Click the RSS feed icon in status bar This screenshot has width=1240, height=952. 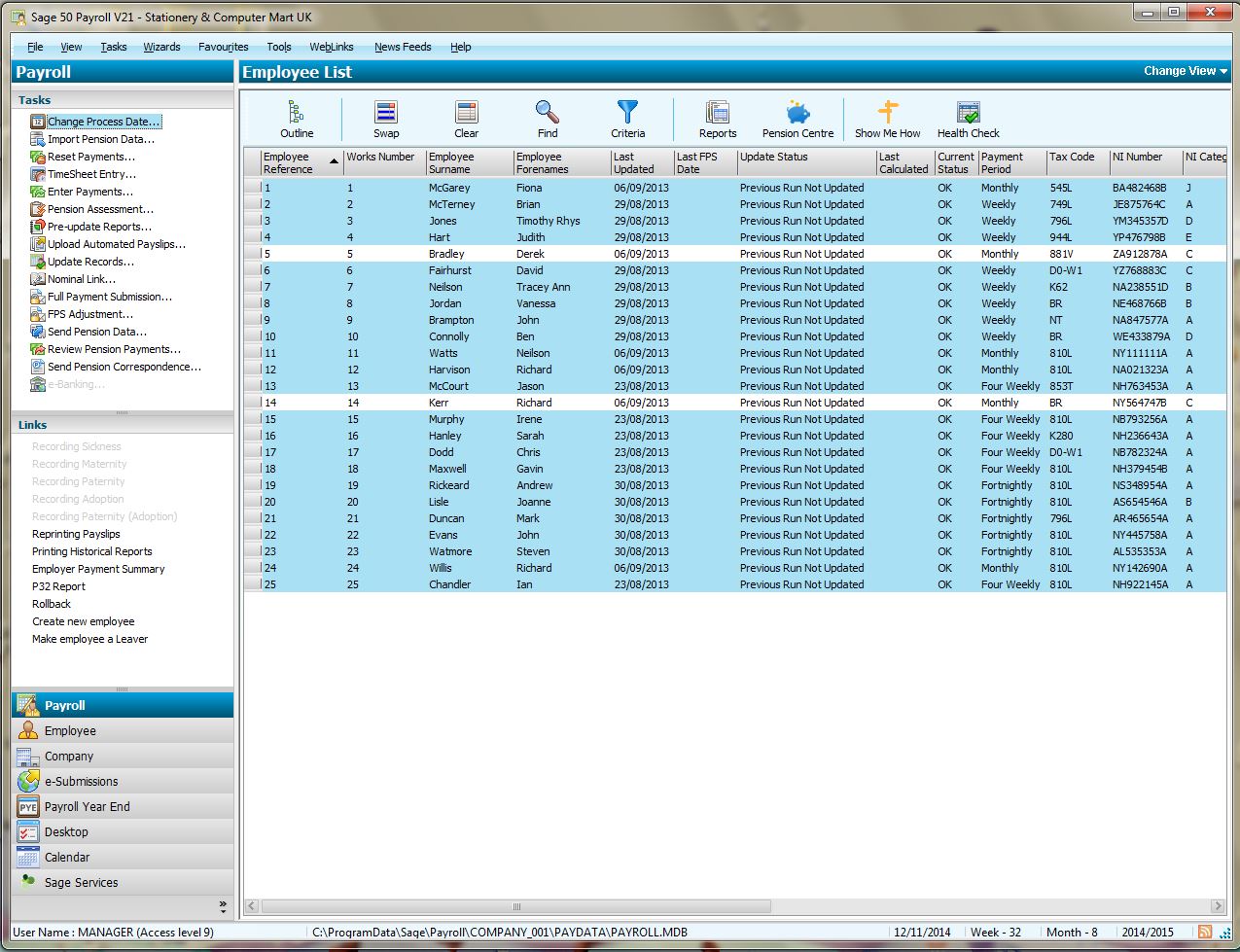pos(1204,932)
